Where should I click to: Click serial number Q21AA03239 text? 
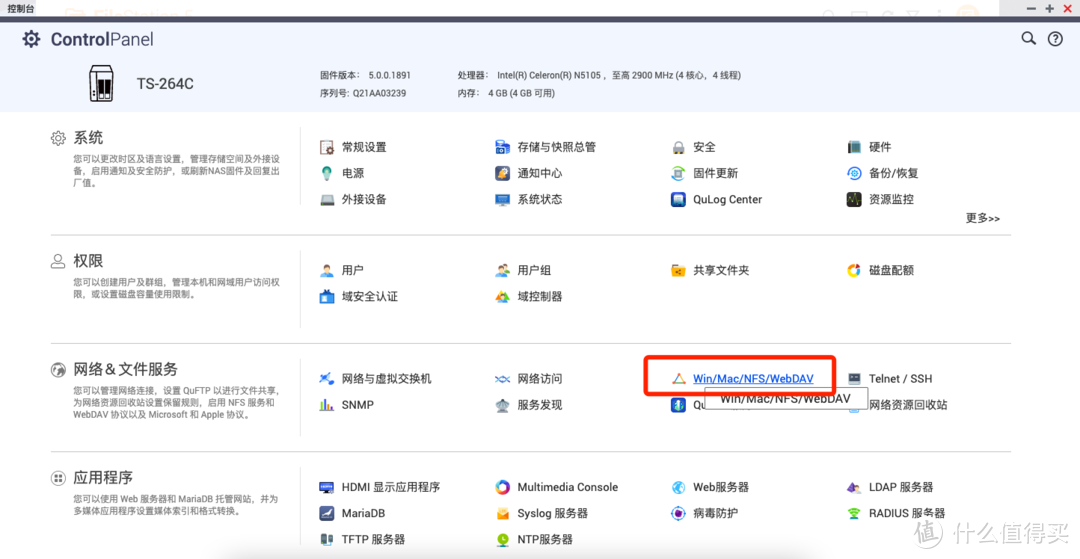[x=380, y=93]
